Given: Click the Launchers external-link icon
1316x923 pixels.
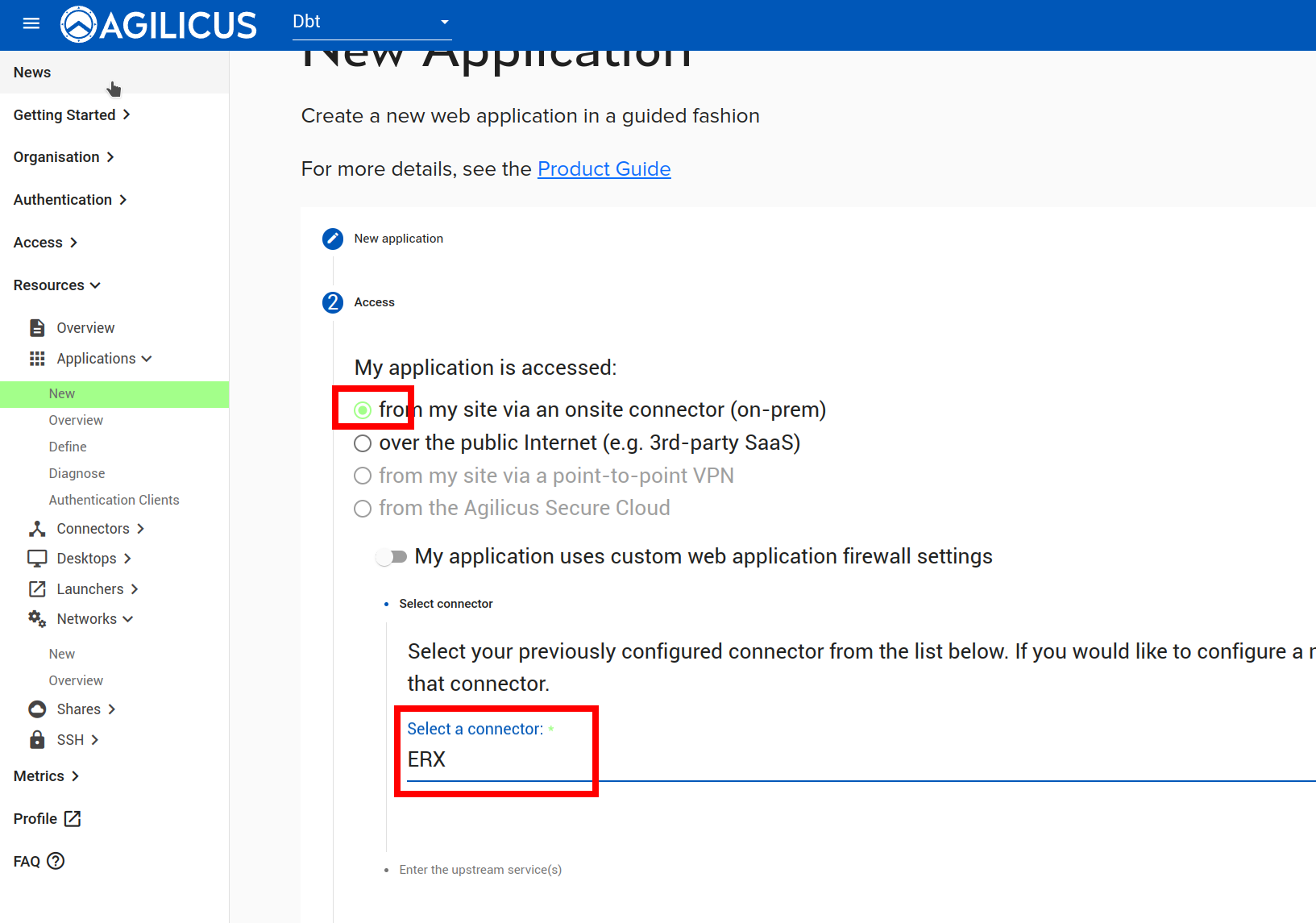Looking at the screenshot, I should [x=37, y=589].
